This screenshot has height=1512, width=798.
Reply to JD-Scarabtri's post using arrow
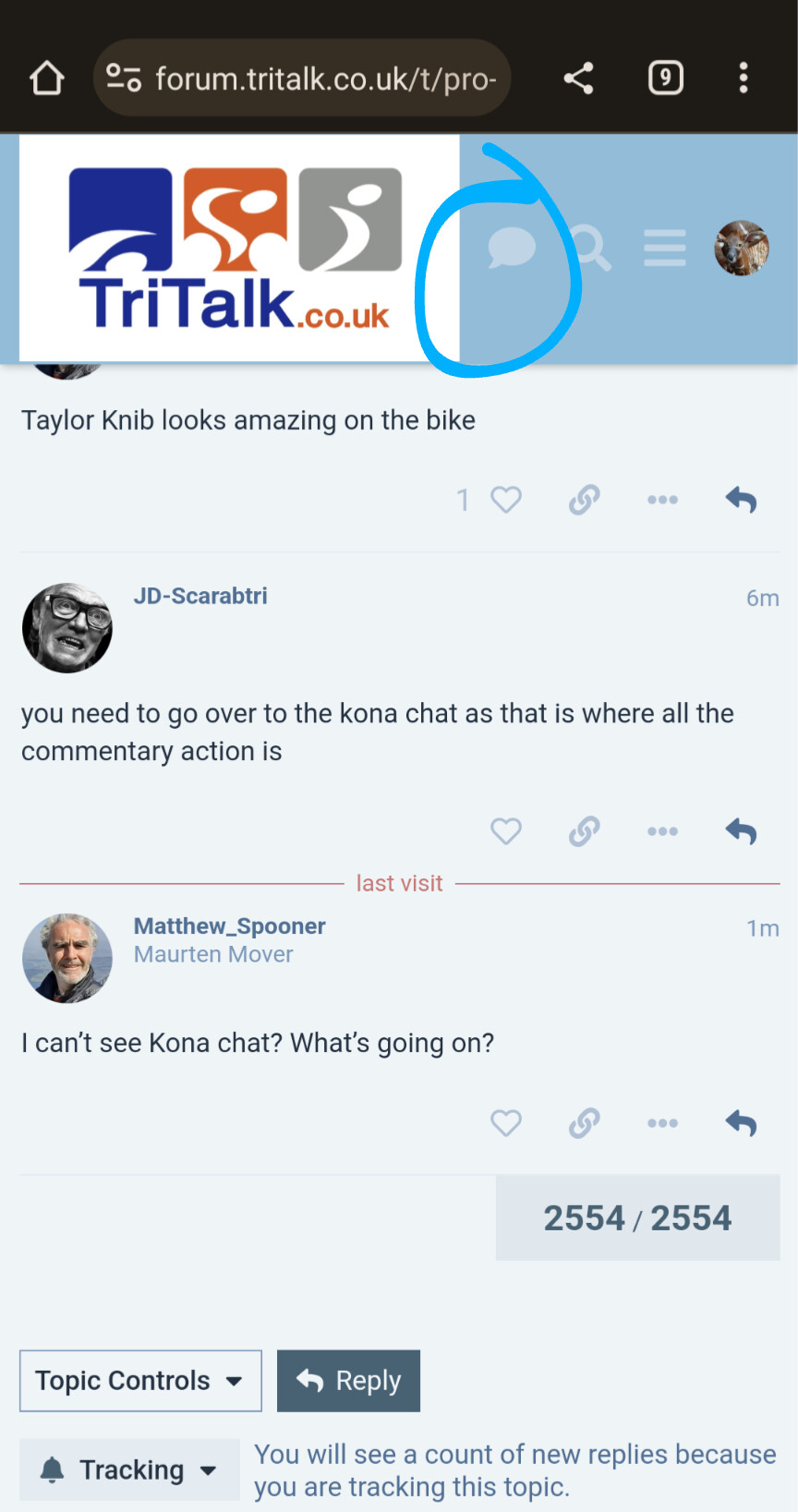(x=741, y=831)
